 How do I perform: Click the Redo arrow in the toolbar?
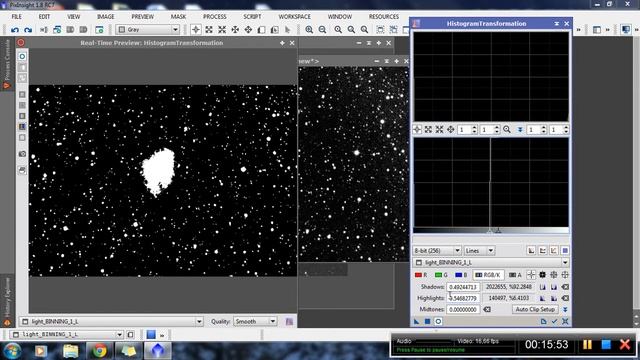28,30
